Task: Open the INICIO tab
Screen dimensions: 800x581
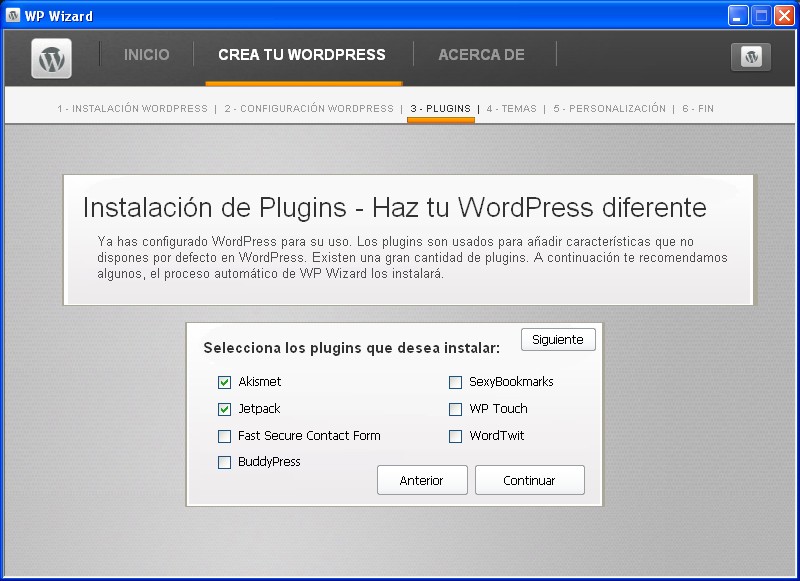Action: coord(146,55)
